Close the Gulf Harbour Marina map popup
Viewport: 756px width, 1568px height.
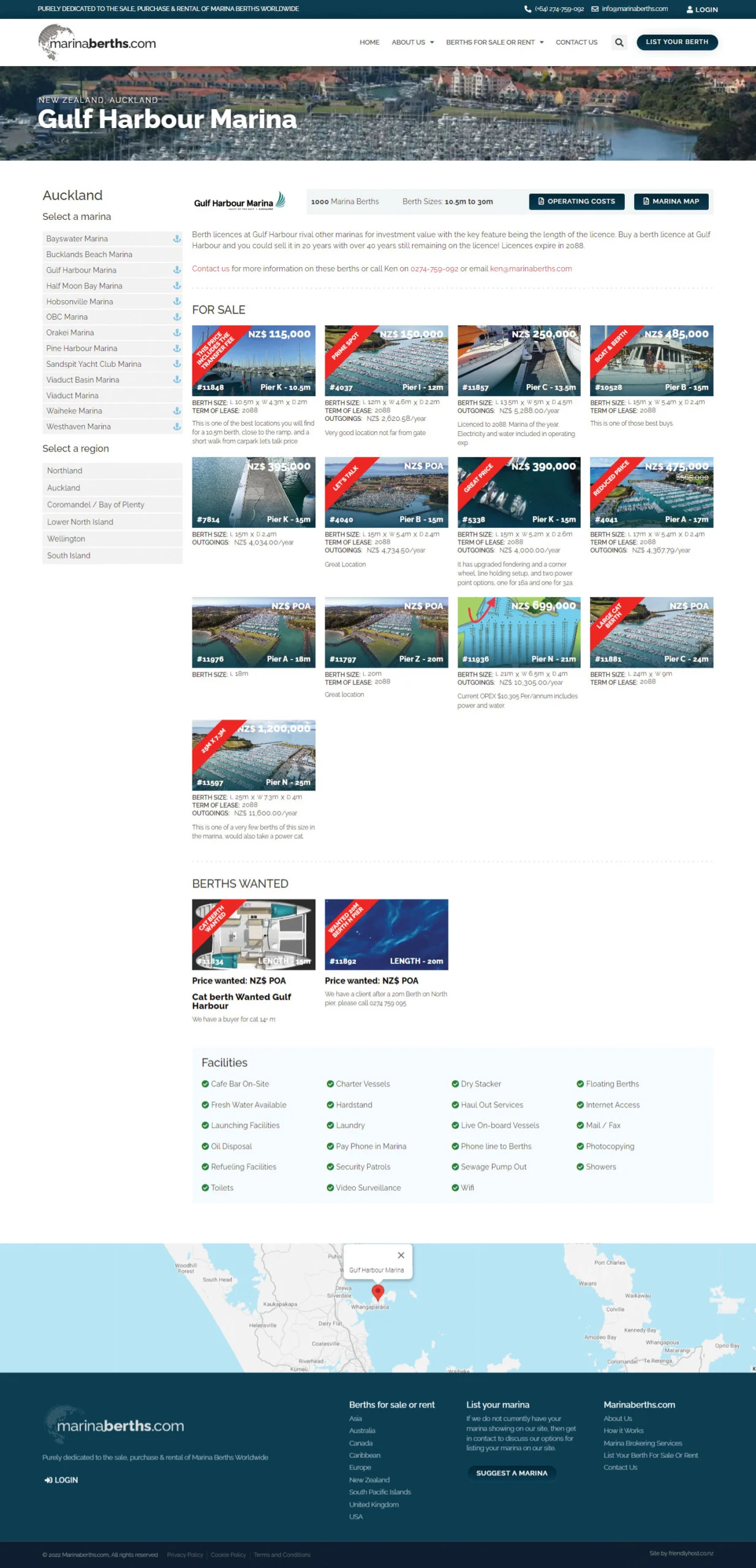point(401,1255)
